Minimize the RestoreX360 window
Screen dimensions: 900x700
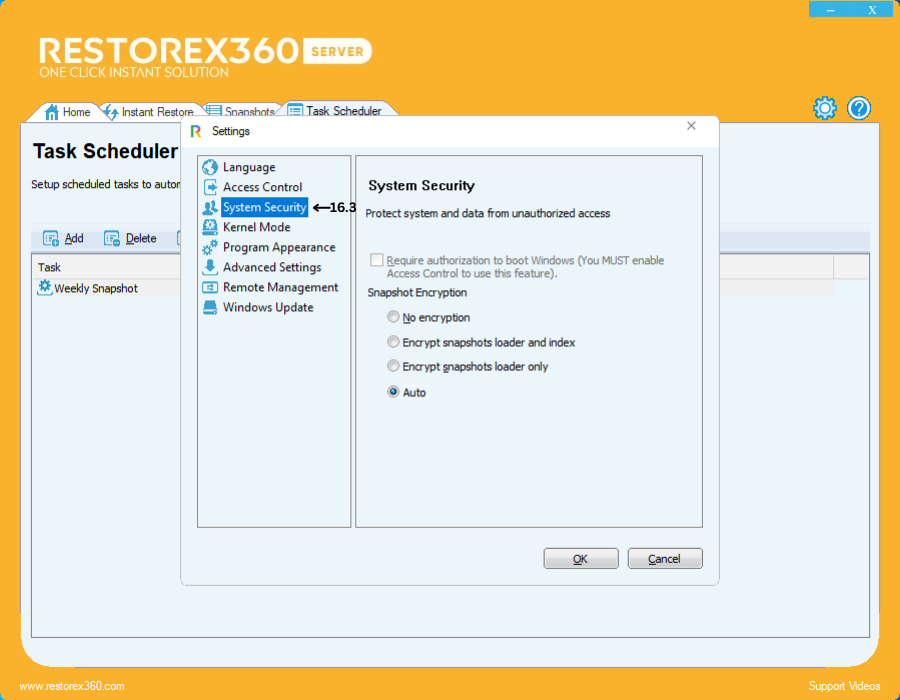(831, 10)
